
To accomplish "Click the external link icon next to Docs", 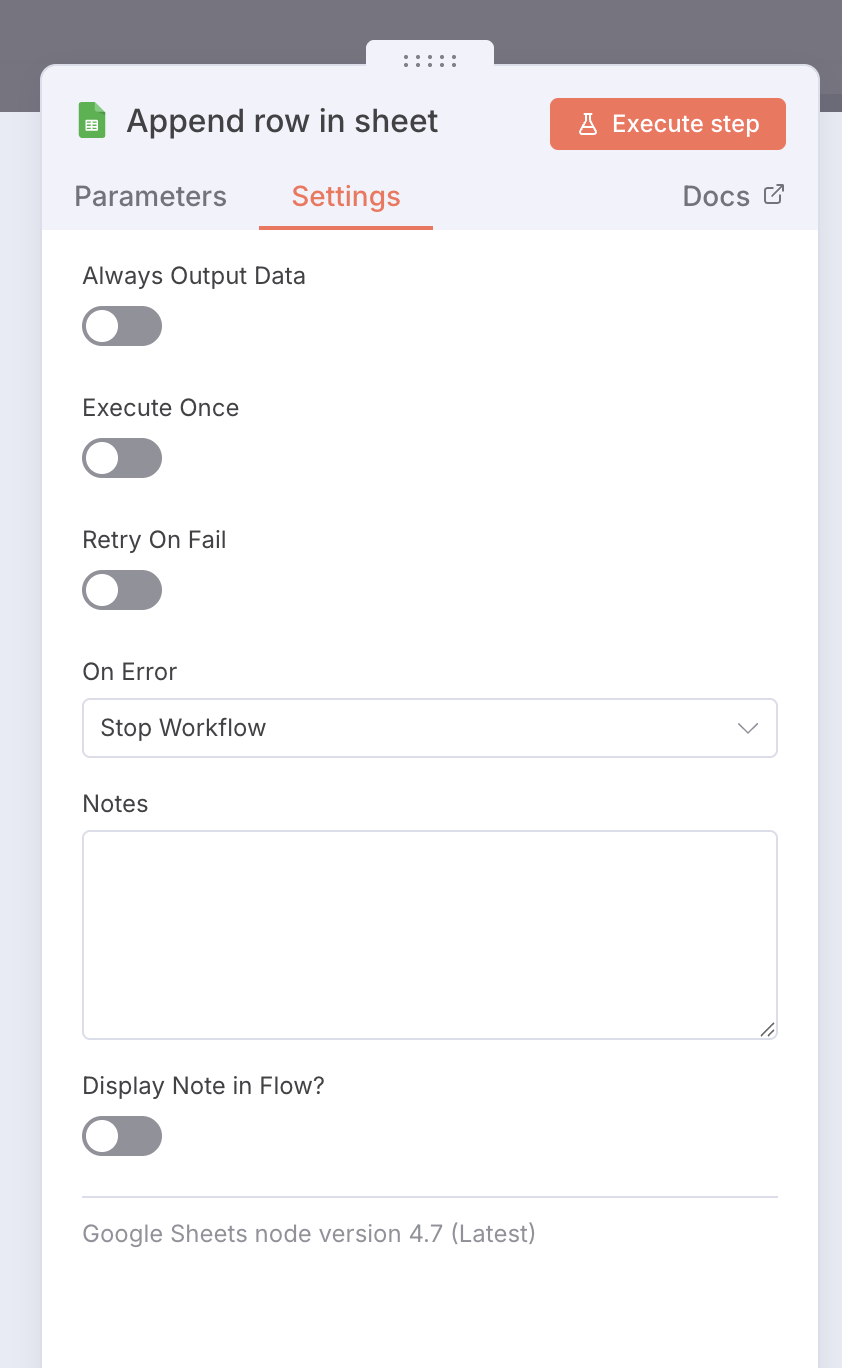I will tap(773, 195).
